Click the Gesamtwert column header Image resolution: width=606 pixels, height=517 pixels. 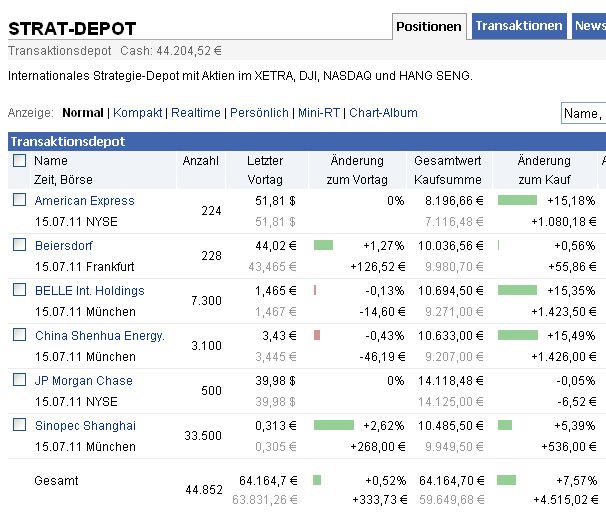pos(448,161)
